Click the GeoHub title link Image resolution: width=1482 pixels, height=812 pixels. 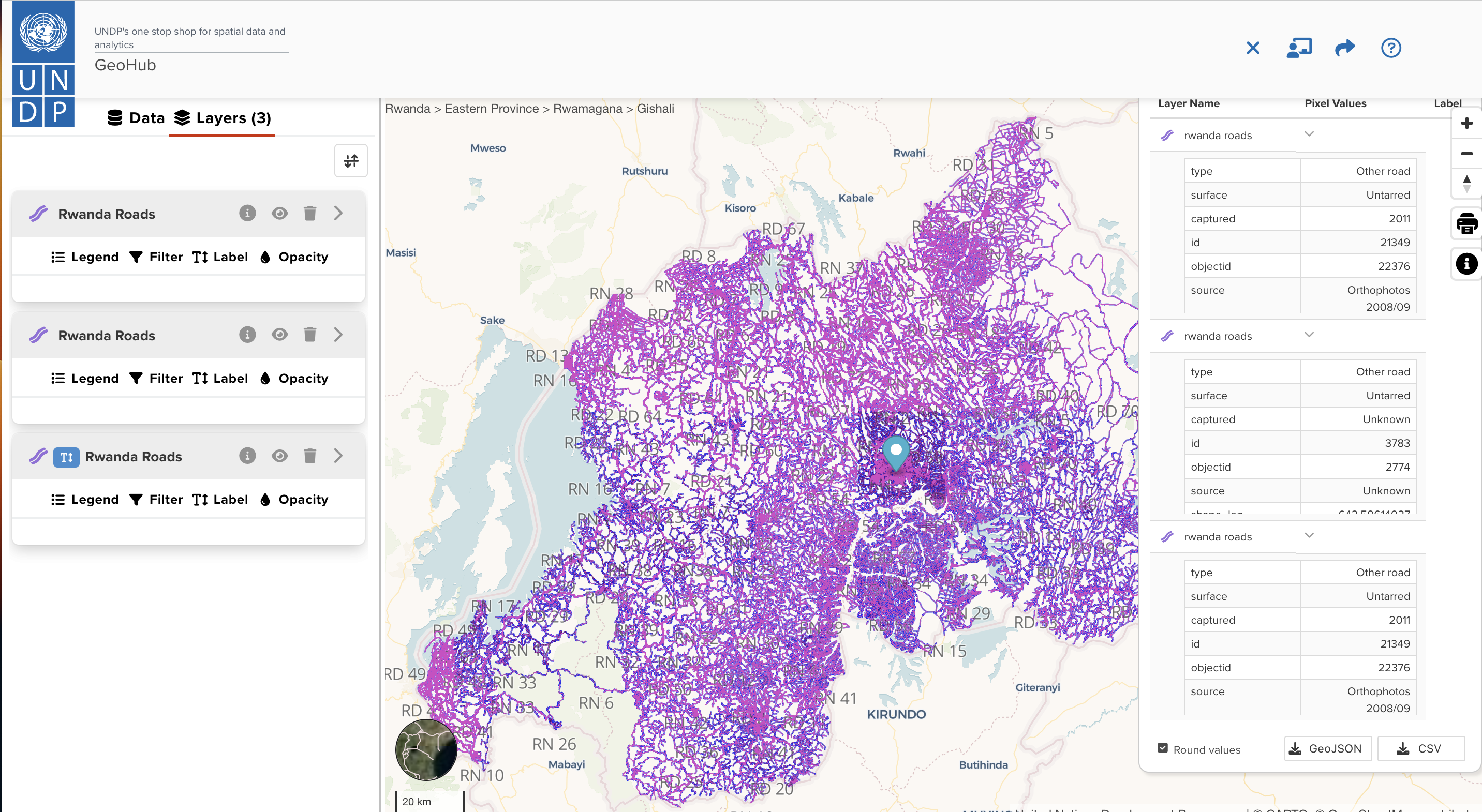tap(125, 65)
